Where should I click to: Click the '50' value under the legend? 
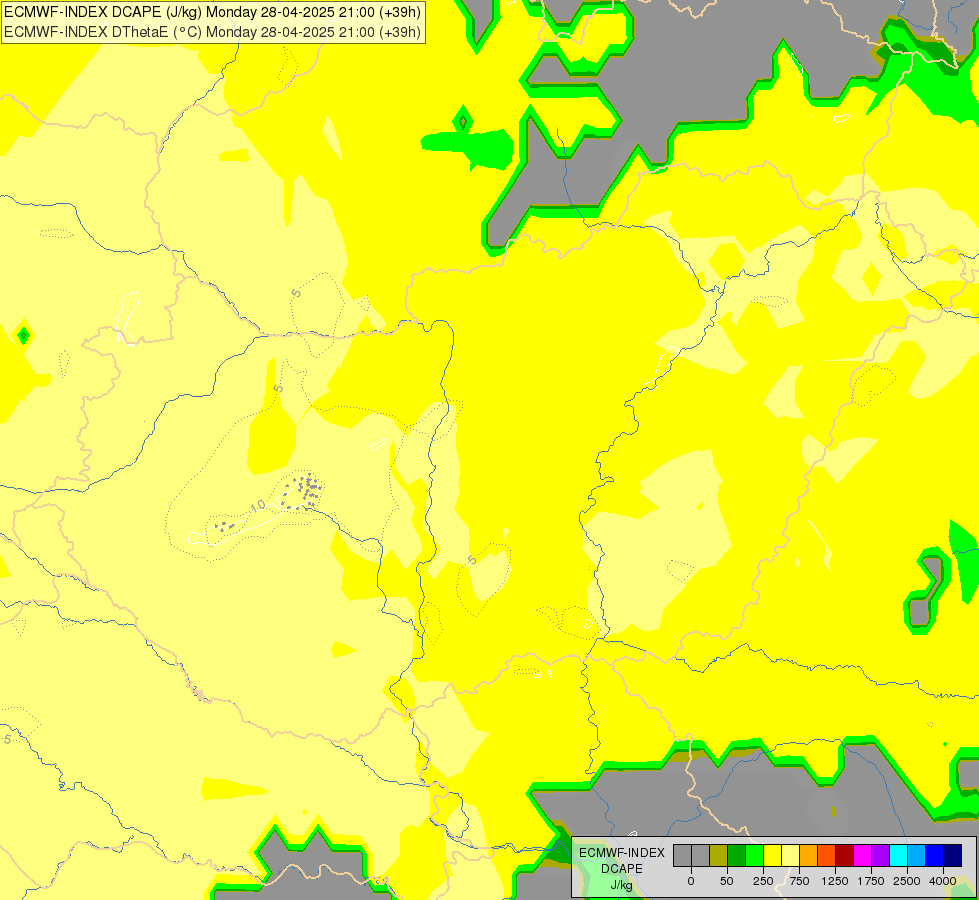tap(727, 881)
